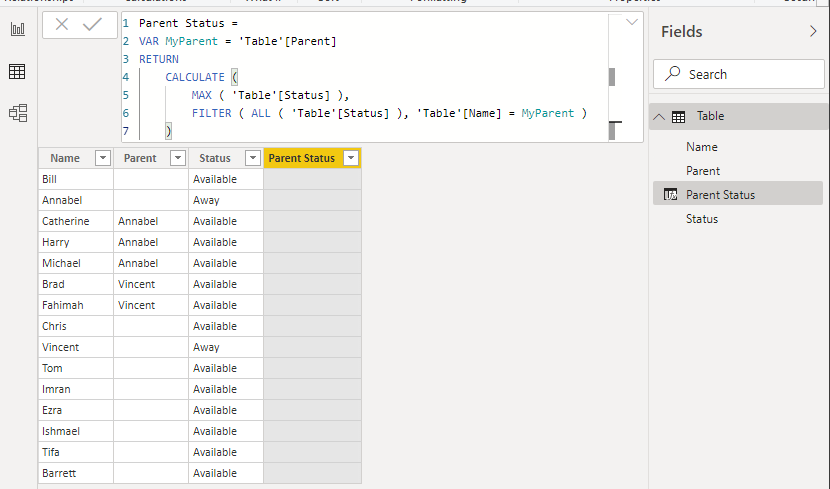
Task: Switch to Report view icon
Action: coord(17,29)
